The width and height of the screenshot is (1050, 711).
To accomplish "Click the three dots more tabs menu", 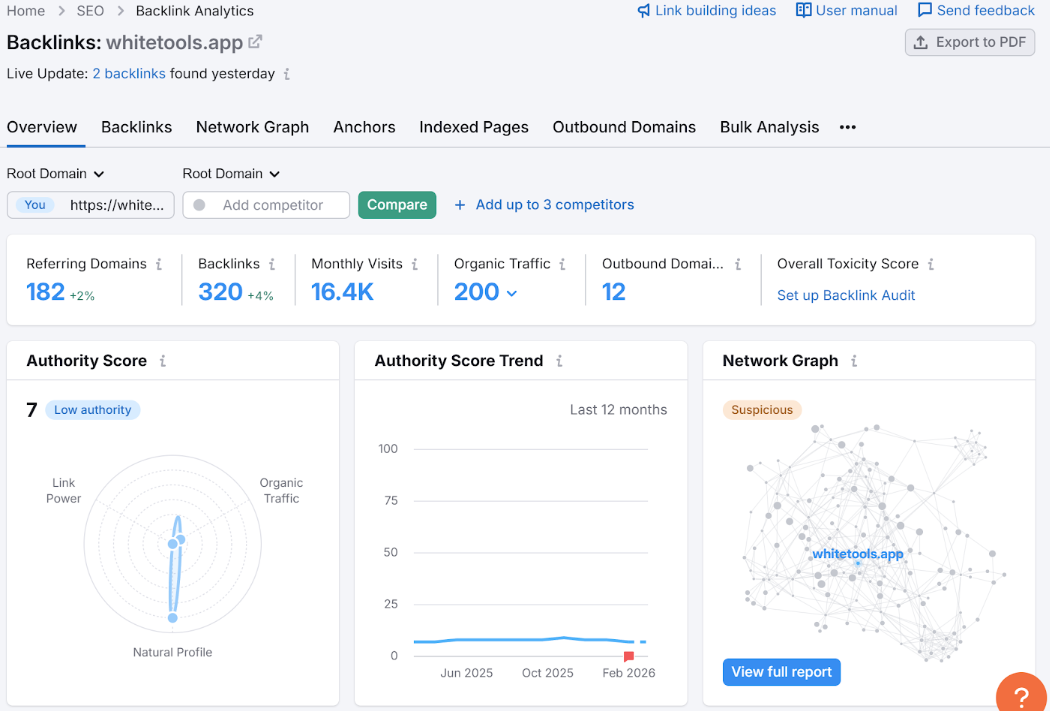I will (848, 127).
